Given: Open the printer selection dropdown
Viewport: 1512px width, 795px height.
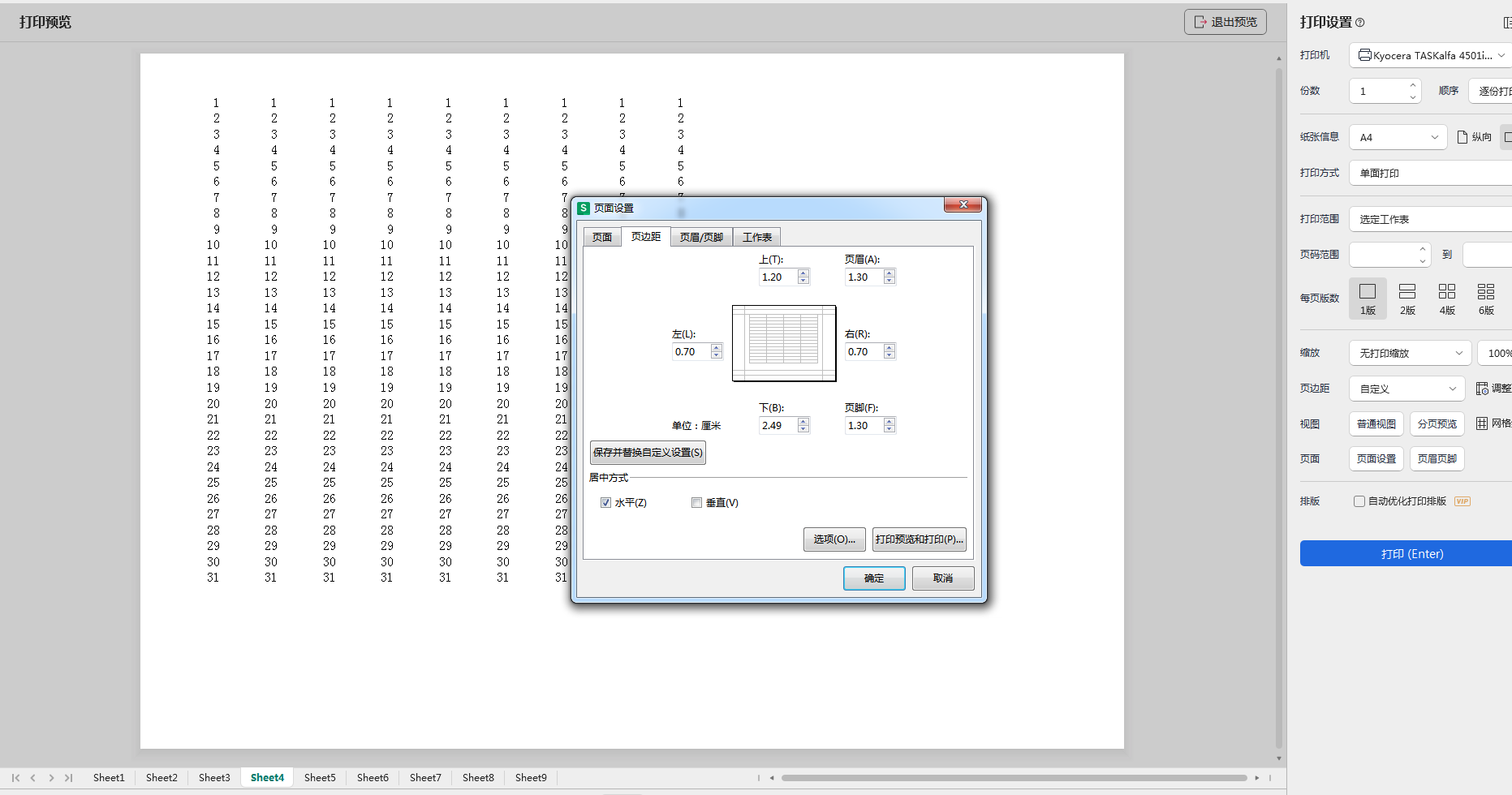Looking at the screenshot, I should click(1430, 55).
